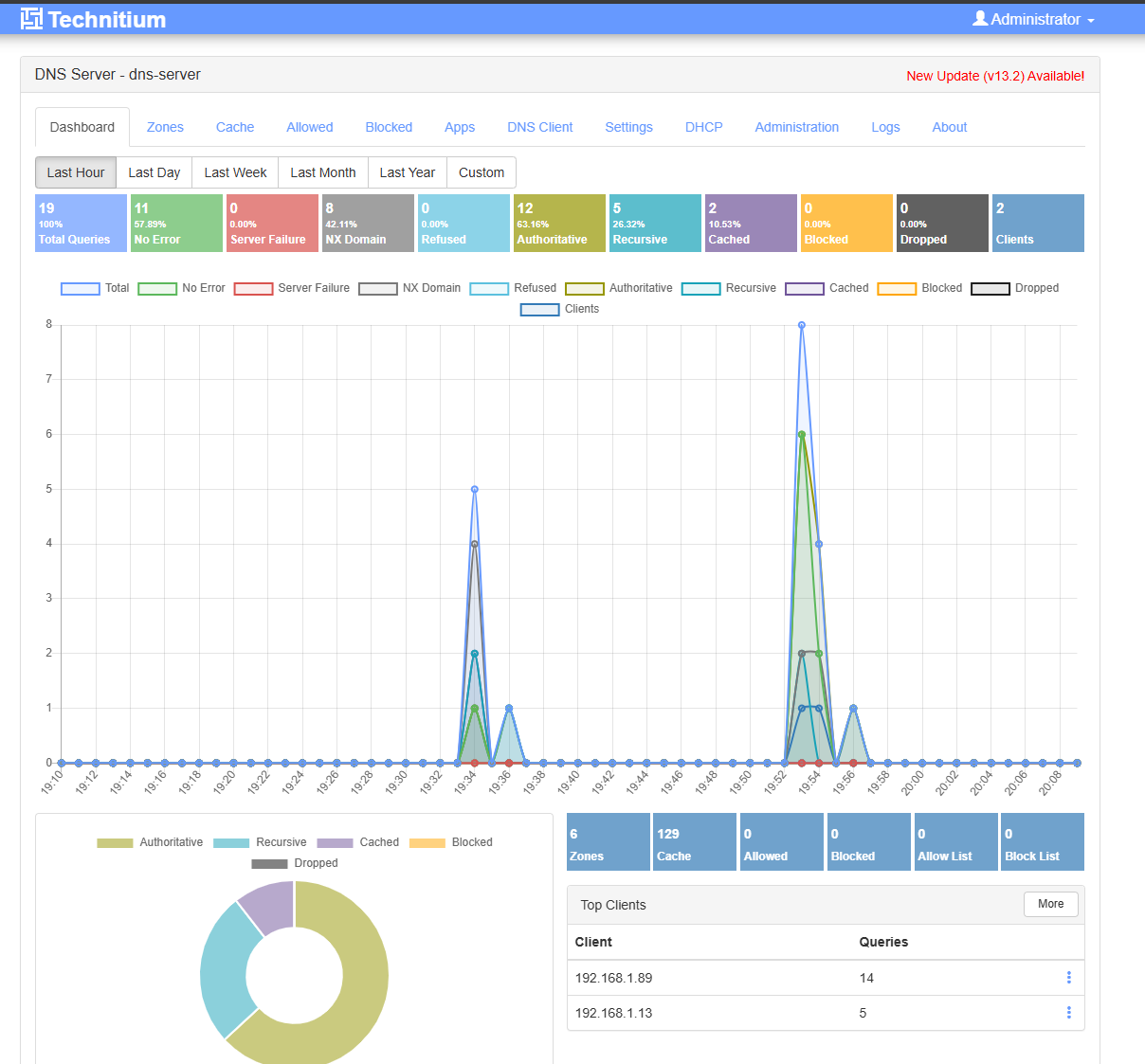This screenshot has height=1064, width=1145.
Task: Choose the Custom time range
Action: click(x=482, y=172)
